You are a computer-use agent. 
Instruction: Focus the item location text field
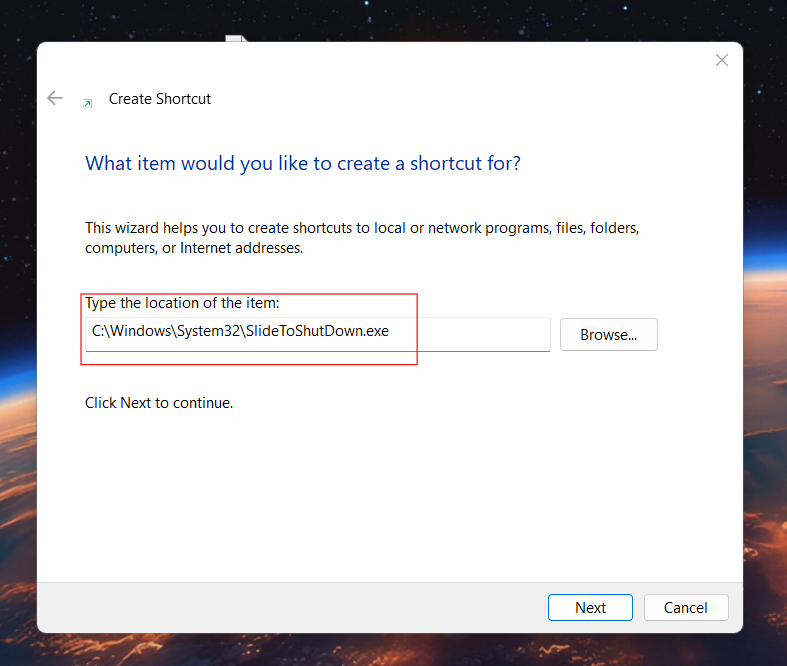click(x=470, y=332)
